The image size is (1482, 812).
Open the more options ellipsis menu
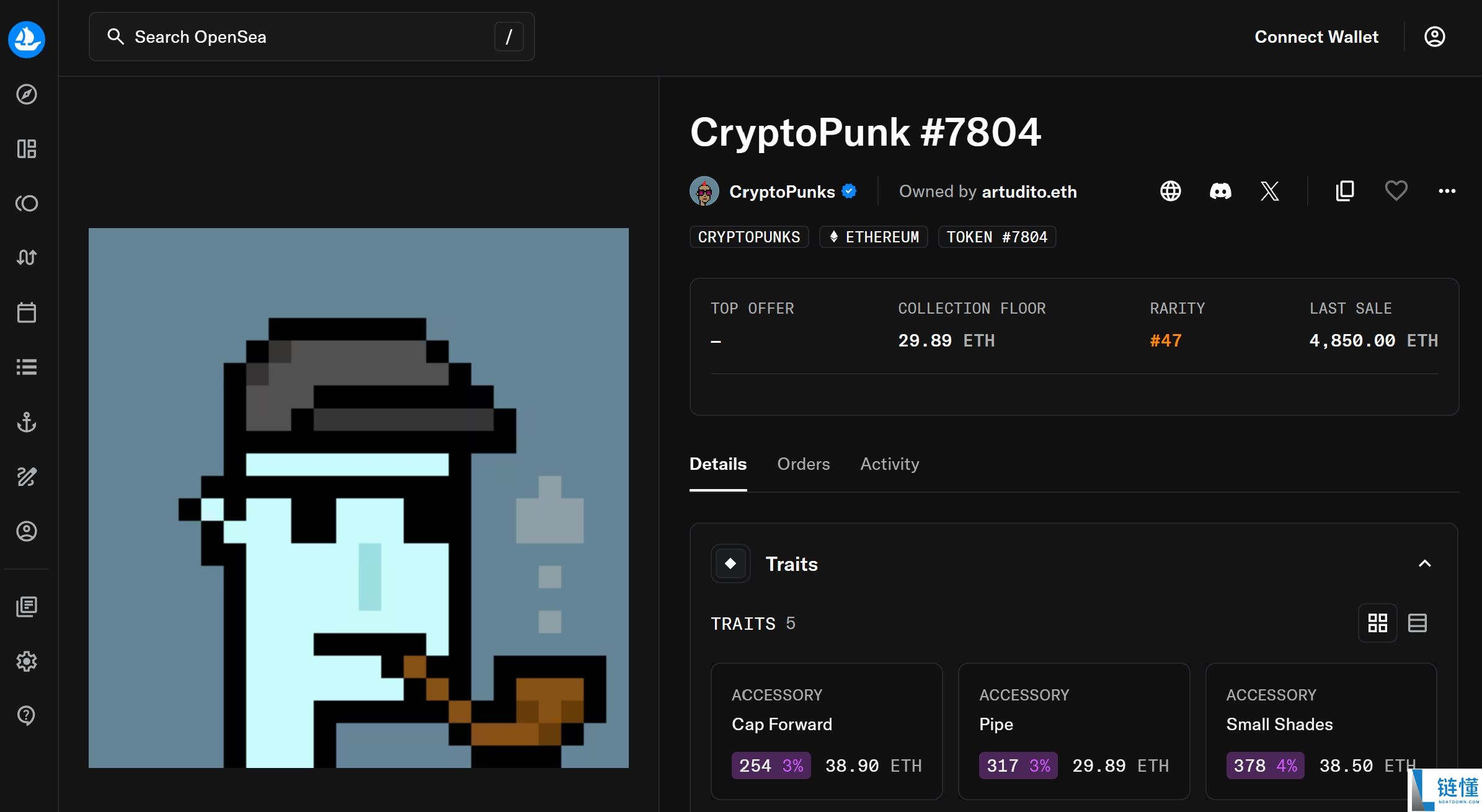click(x=1447, y=191)
